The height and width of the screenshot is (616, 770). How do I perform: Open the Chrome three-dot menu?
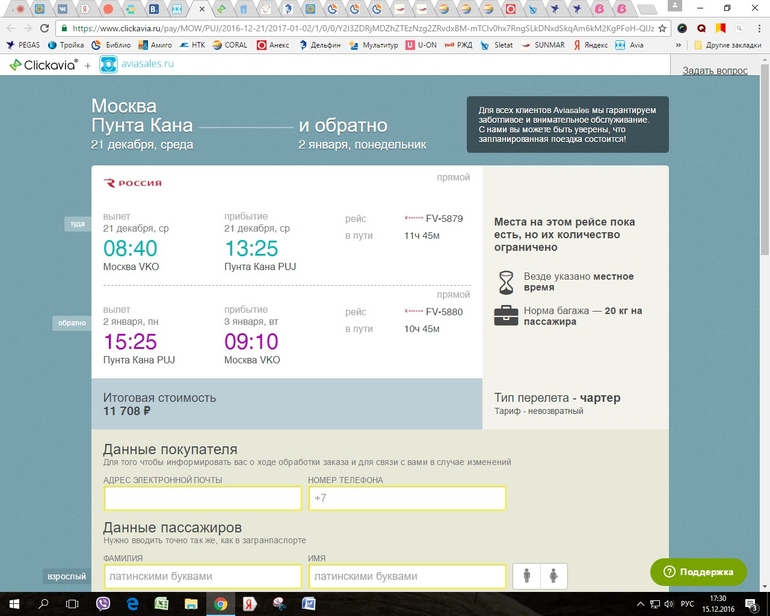[x=755, y=28]
